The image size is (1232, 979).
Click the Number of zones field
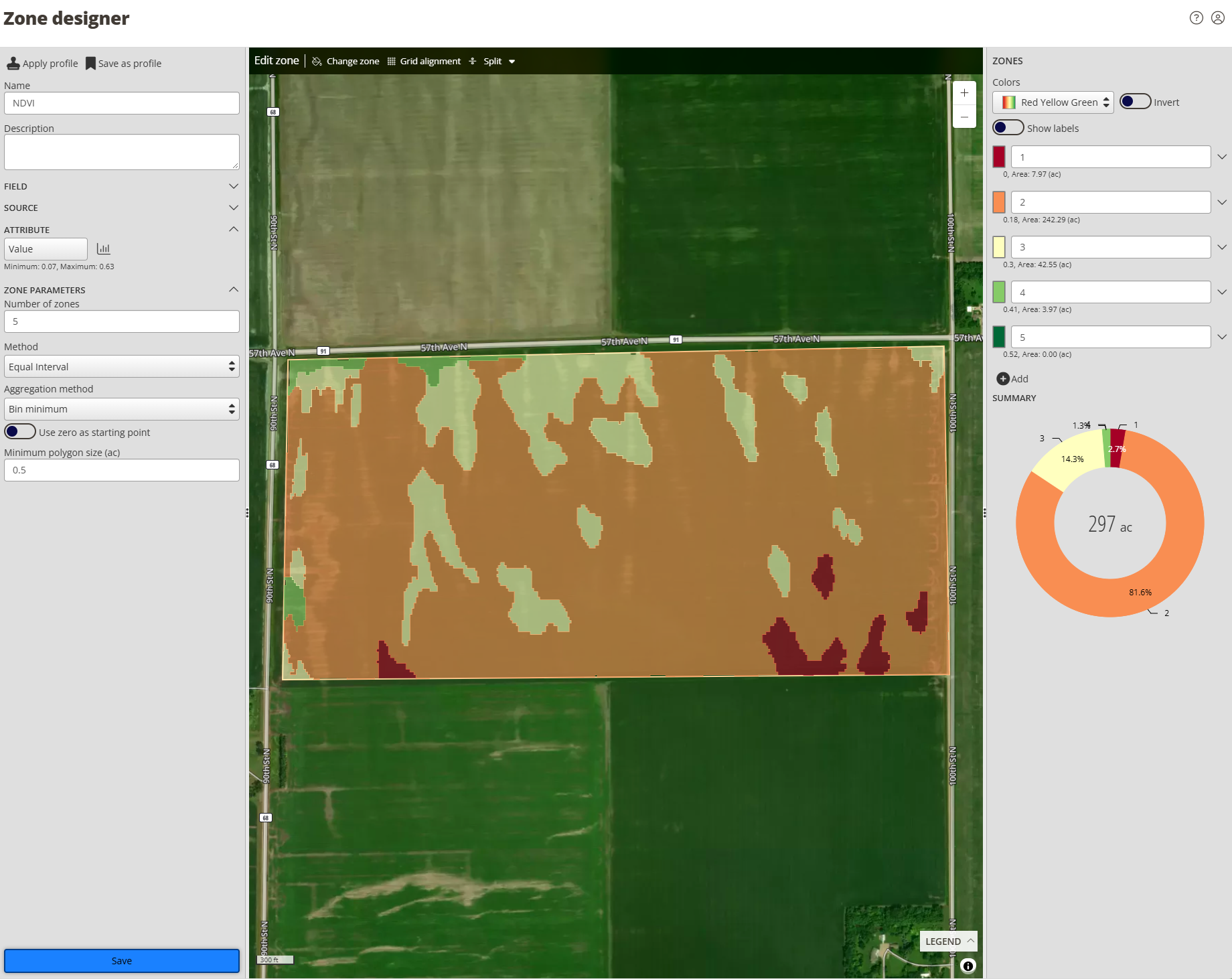click(x=122, y=321)
